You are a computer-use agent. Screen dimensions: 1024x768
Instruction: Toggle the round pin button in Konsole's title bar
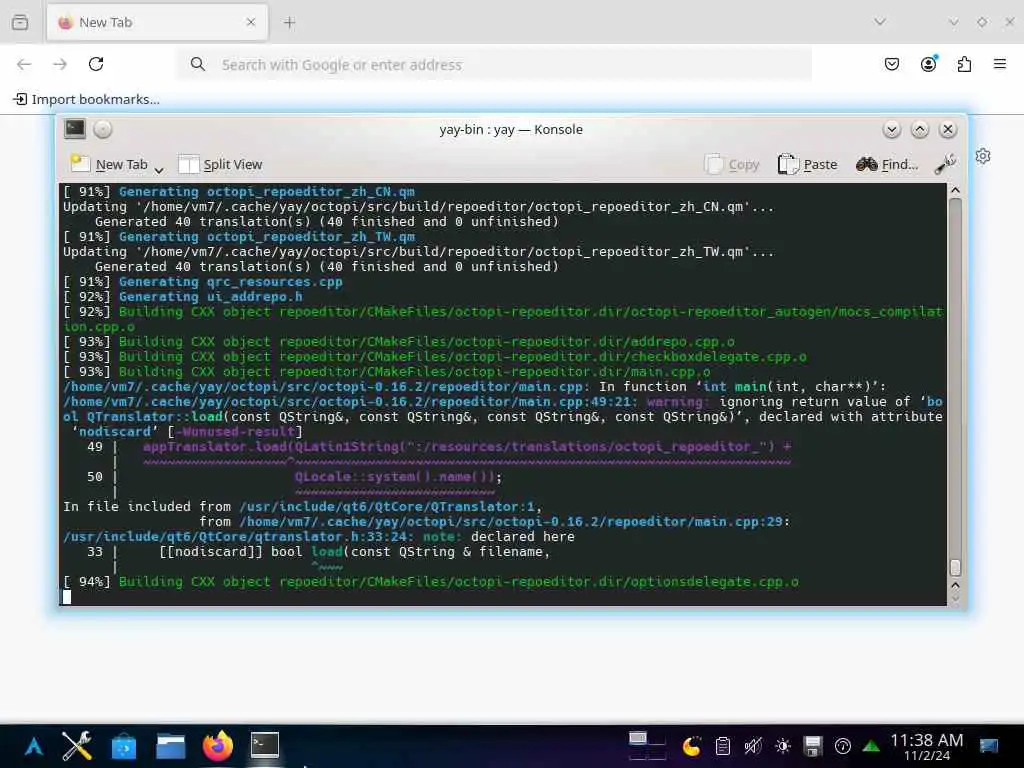(103, 129)
